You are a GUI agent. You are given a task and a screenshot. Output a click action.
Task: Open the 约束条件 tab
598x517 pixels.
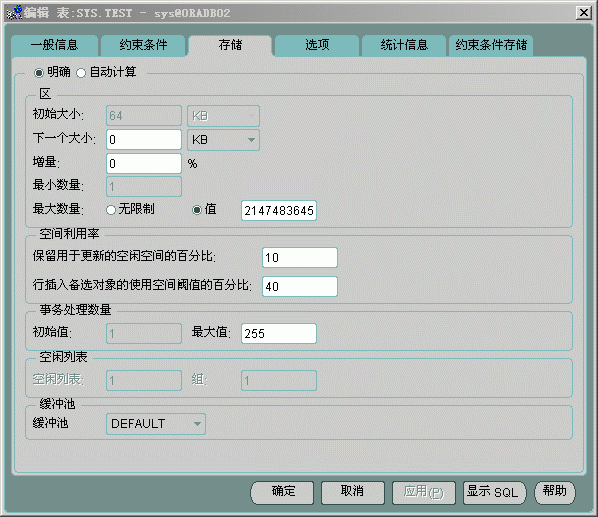(x=143, y=45)
